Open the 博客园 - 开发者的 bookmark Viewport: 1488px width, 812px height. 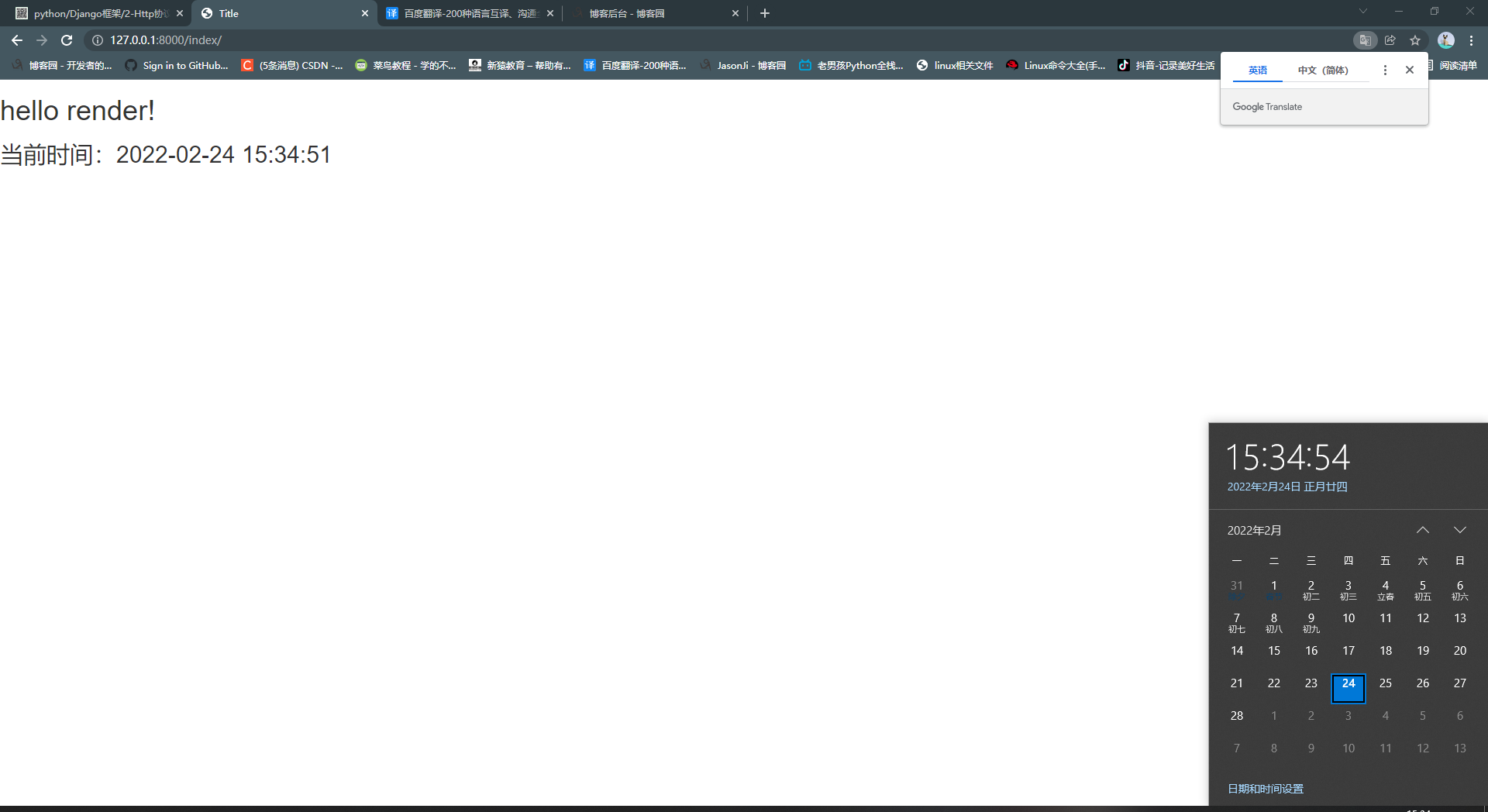[x=62, y=66]
